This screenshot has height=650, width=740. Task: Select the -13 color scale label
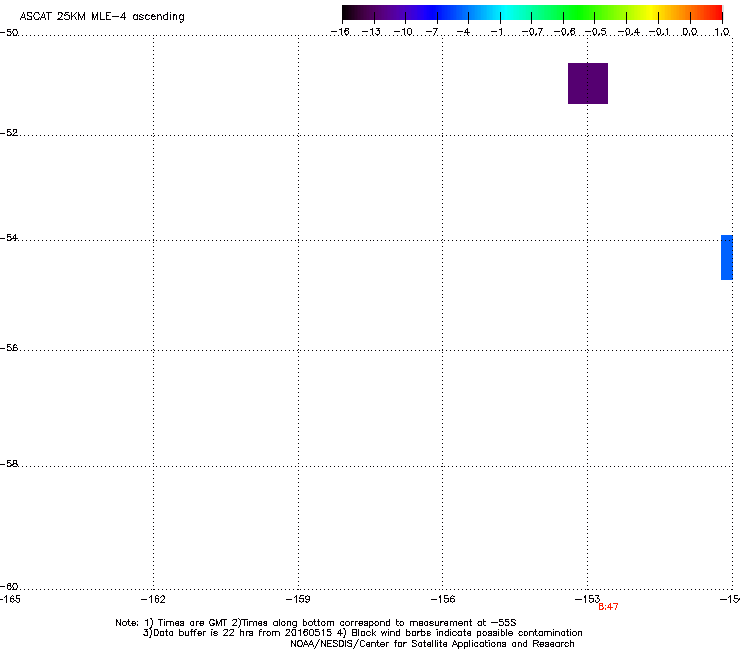tap(371, 32)
